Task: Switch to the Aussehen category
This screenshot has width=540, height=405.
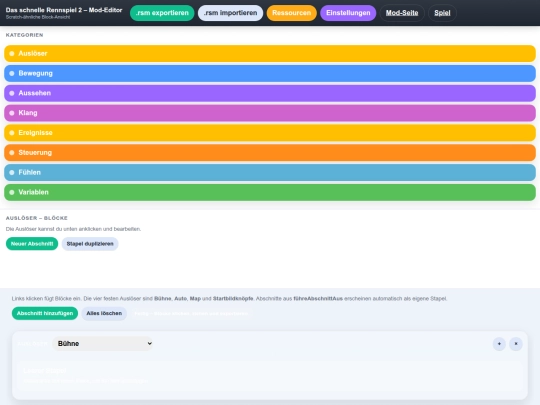Action: 270,93
